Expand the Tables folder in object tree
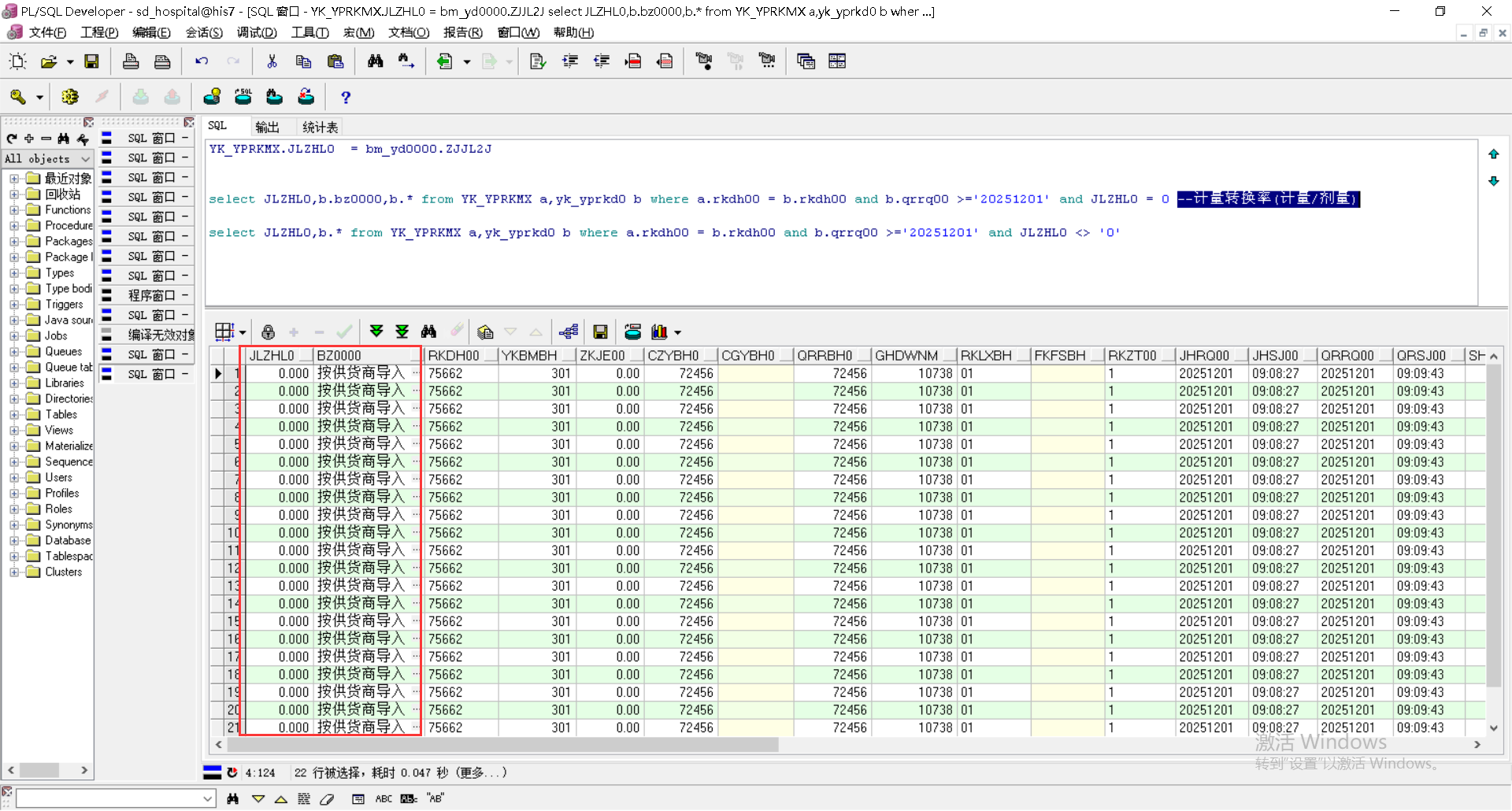Viewport: 1512px width, 811px height. coord(14,415)
